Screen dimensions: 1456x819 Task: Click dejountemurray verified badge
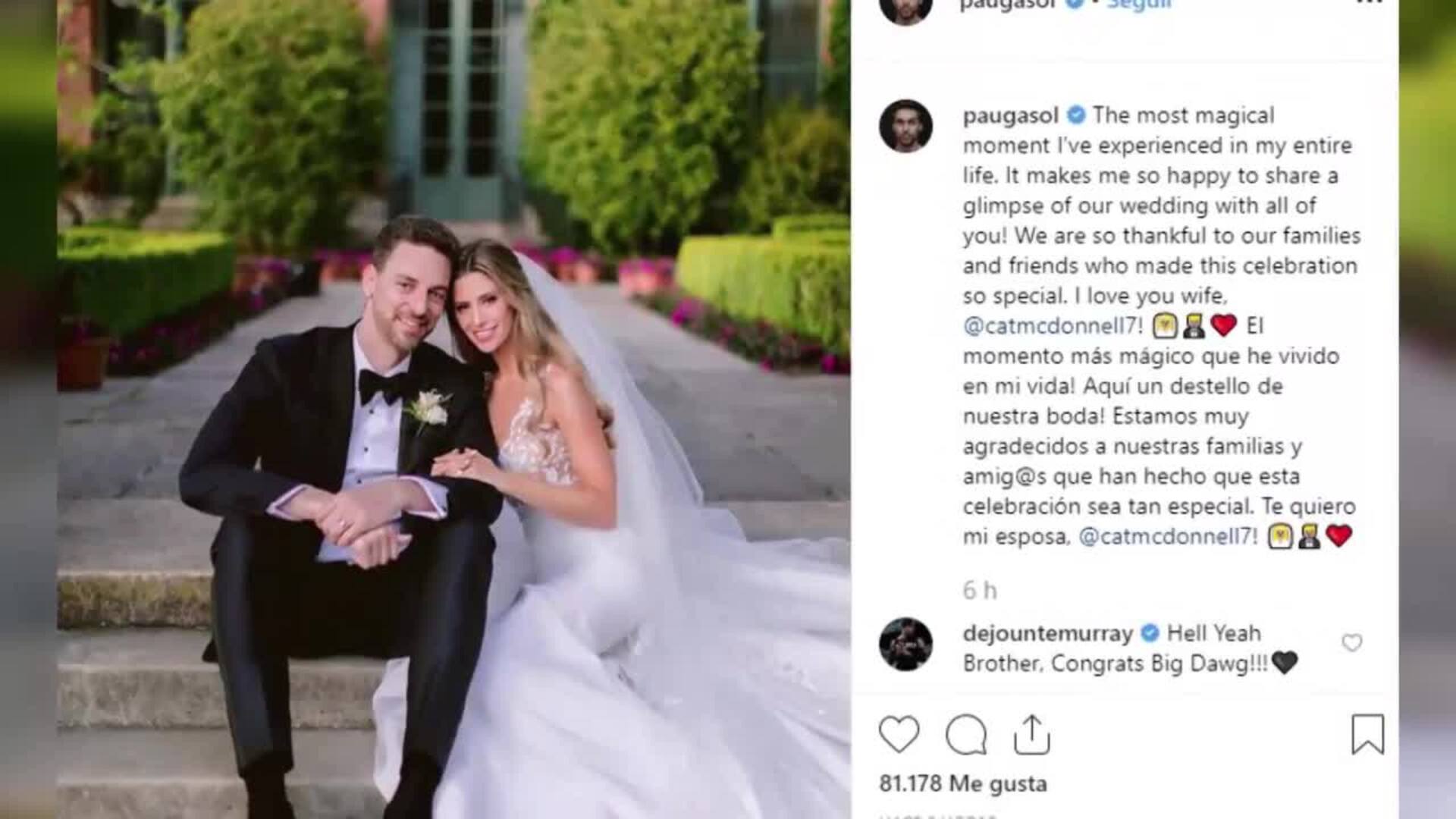click(x=1150, y=632)
